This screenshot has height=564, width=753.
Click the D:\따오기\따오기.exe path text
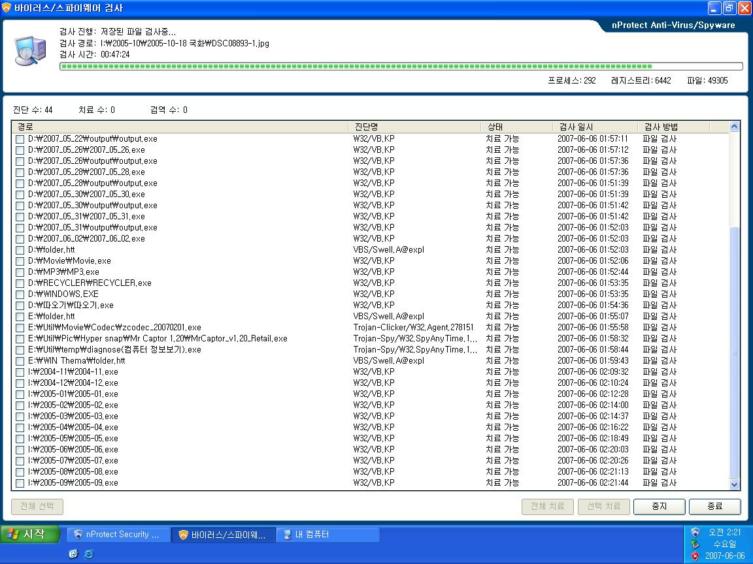tap(71, 305)
